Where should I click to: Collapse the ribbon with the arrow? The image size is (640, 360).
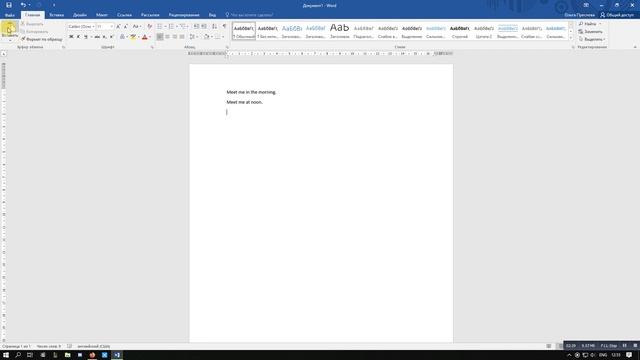click(x=635, y=47)
